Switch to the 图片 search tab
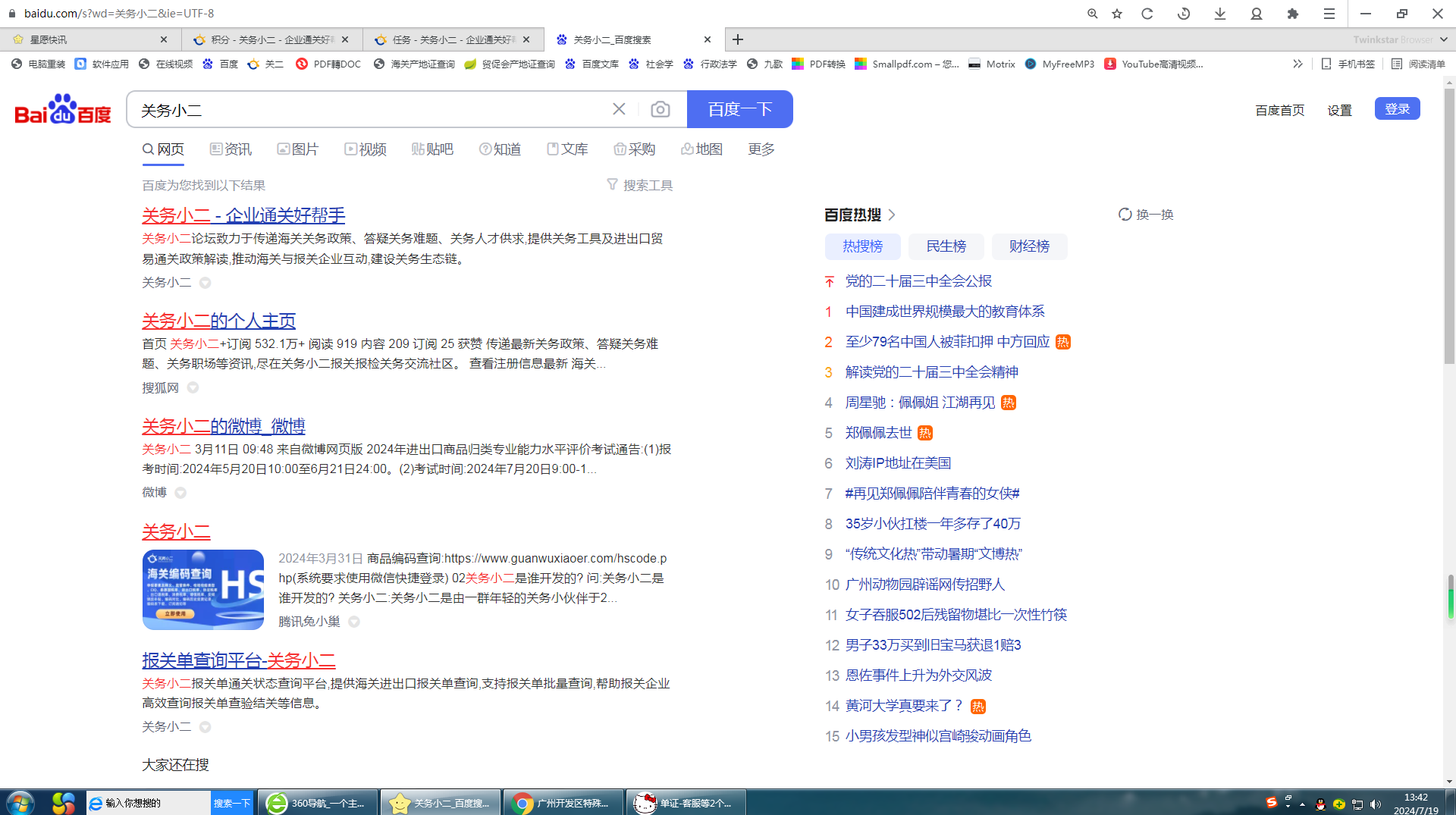This screenshot has width=1456, height=815. [297, 149]
